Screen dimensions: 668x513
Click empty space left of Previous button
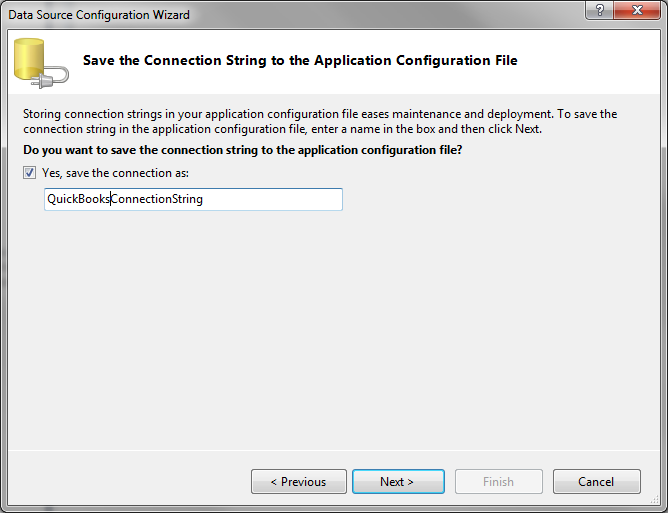click(x=130, y=482)
